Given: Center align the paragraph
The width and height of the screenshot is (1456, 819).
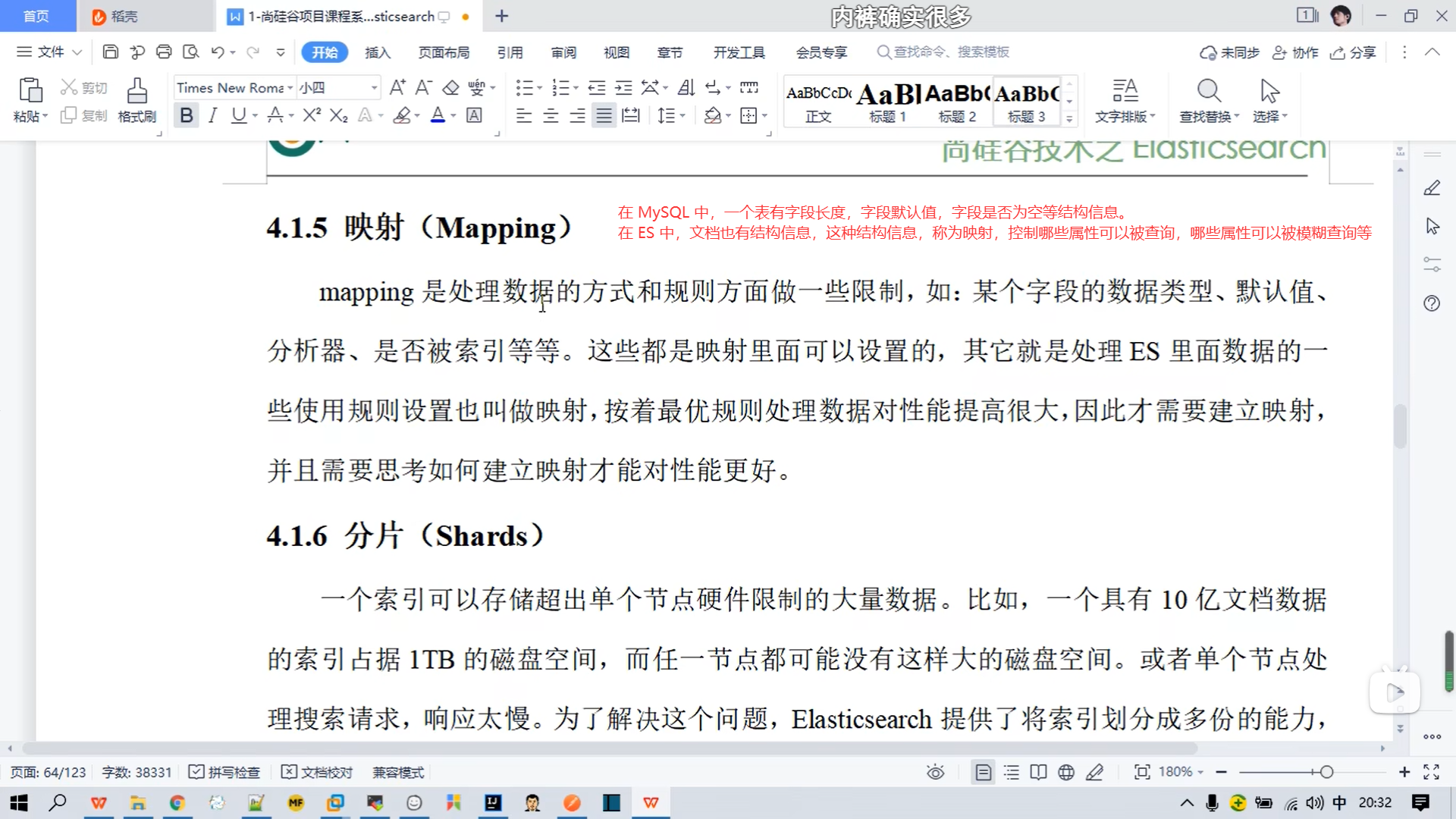Looking at the screenshot, I should 551,115.
